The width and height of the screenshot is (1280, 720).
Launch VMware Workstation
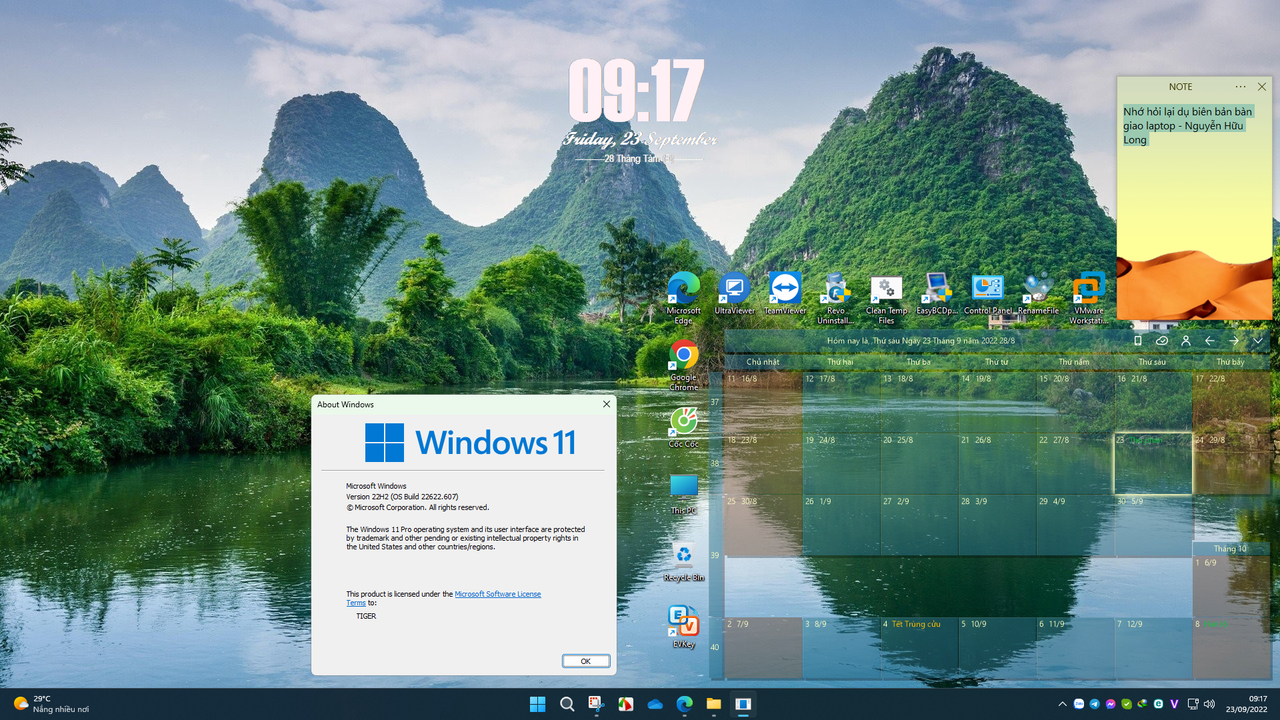1088,291
